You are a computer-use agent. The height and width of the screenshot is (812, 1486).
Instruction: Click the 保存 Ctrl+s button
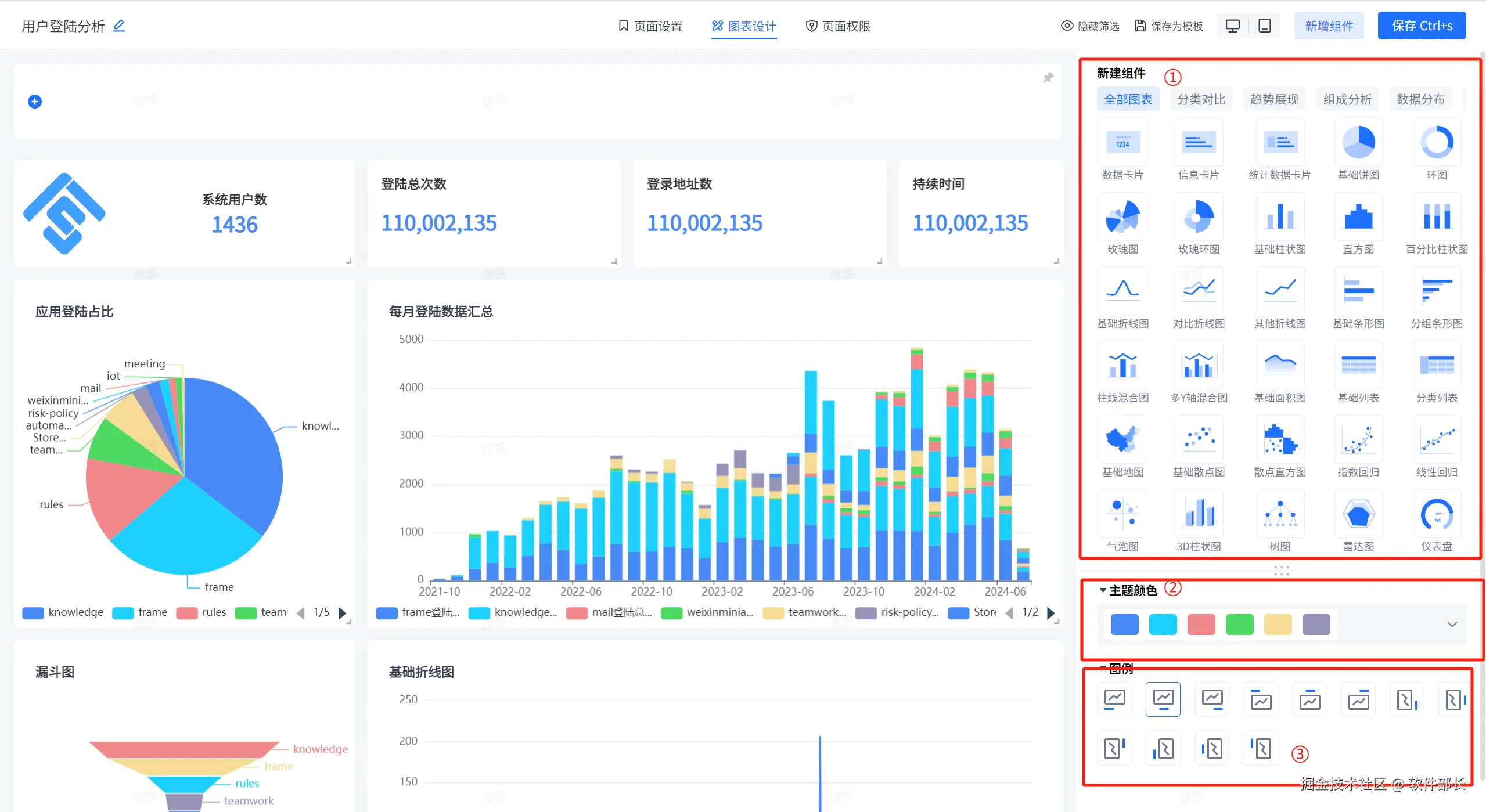click(x=1421, y=26)
